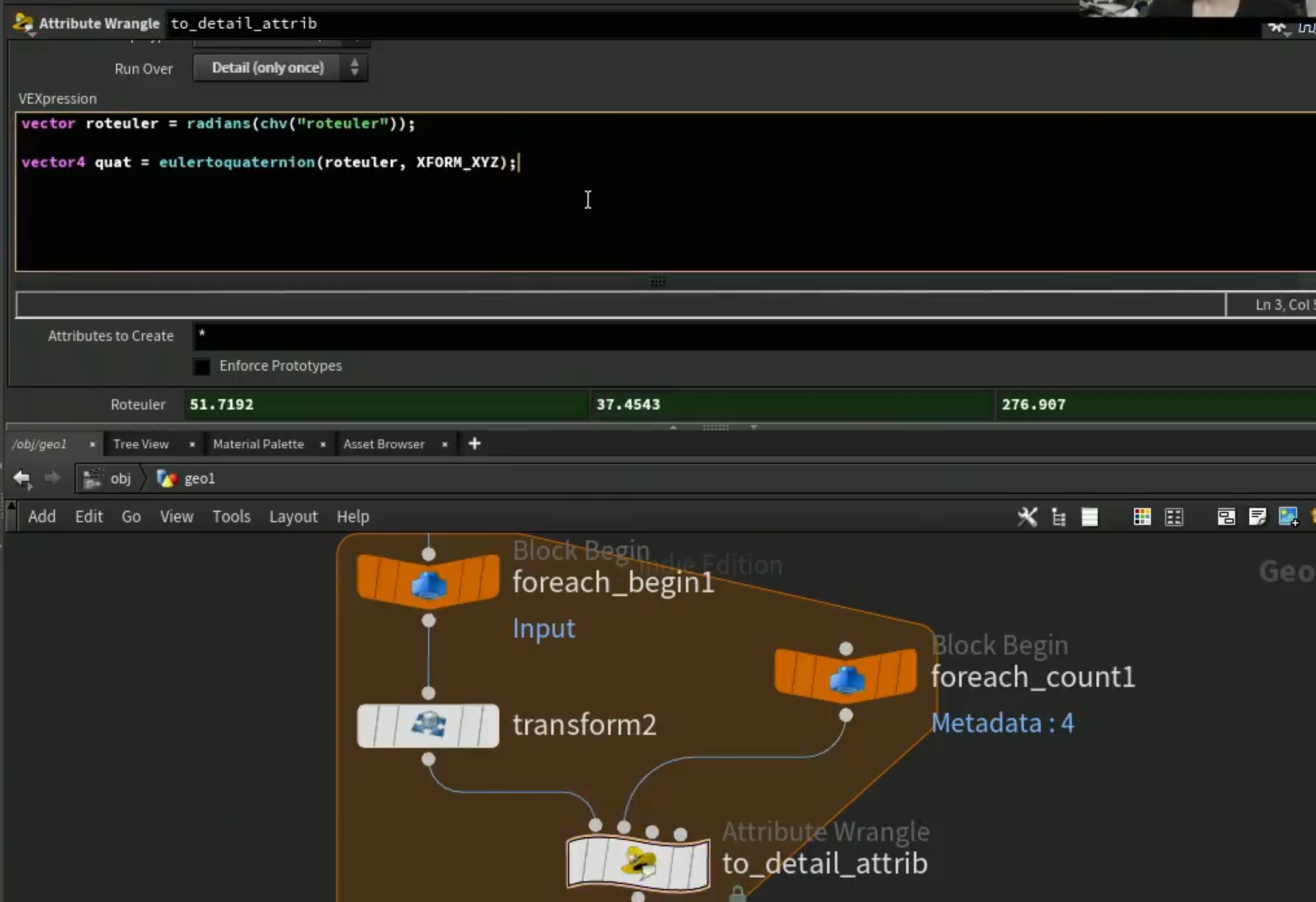Click the sticky note icon

(1258, 516)
